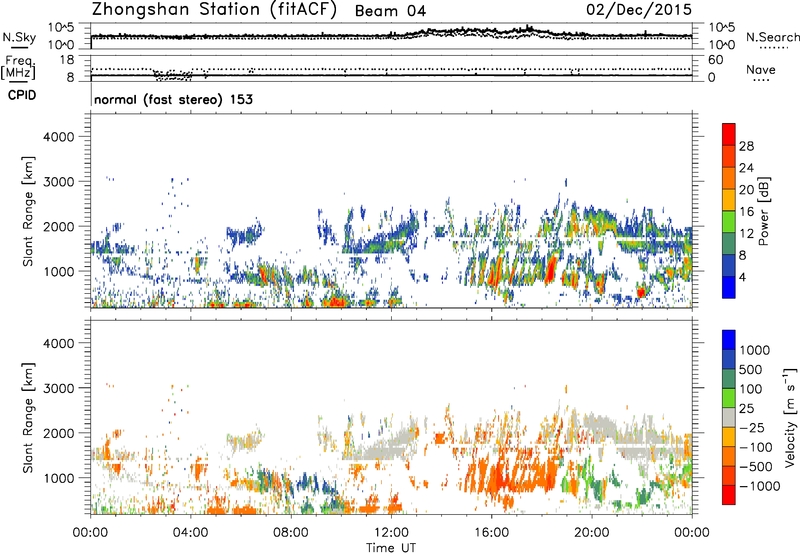Image resolution: width=800 pixels, height=554 pixels.
Task: Click the '4000' tick in power panel
Action: 58,137
